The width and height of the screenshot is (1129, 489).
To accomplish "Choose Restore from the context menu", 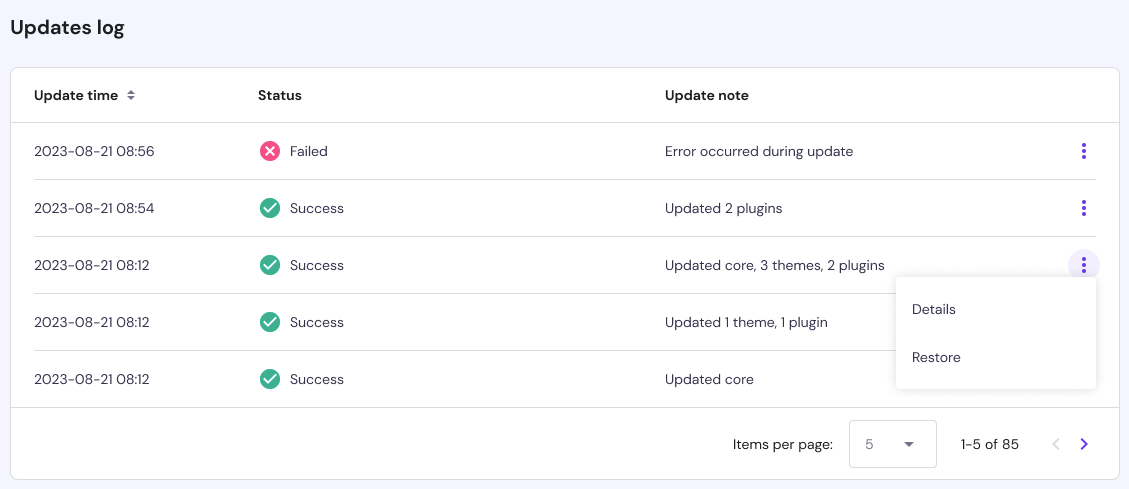I will click(936, 358).
